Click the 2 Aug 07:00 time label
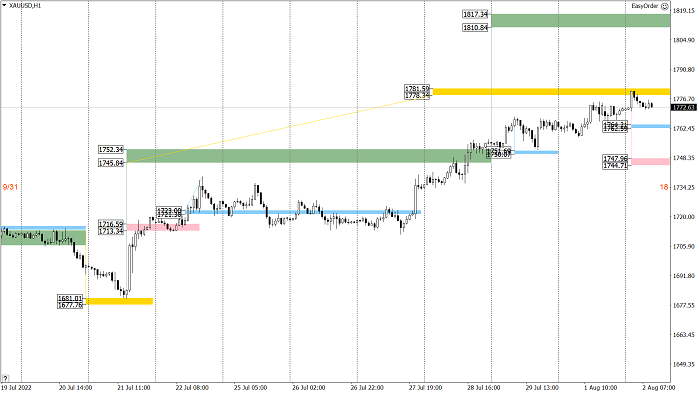 pyautogui.click(x=659, y=388)
